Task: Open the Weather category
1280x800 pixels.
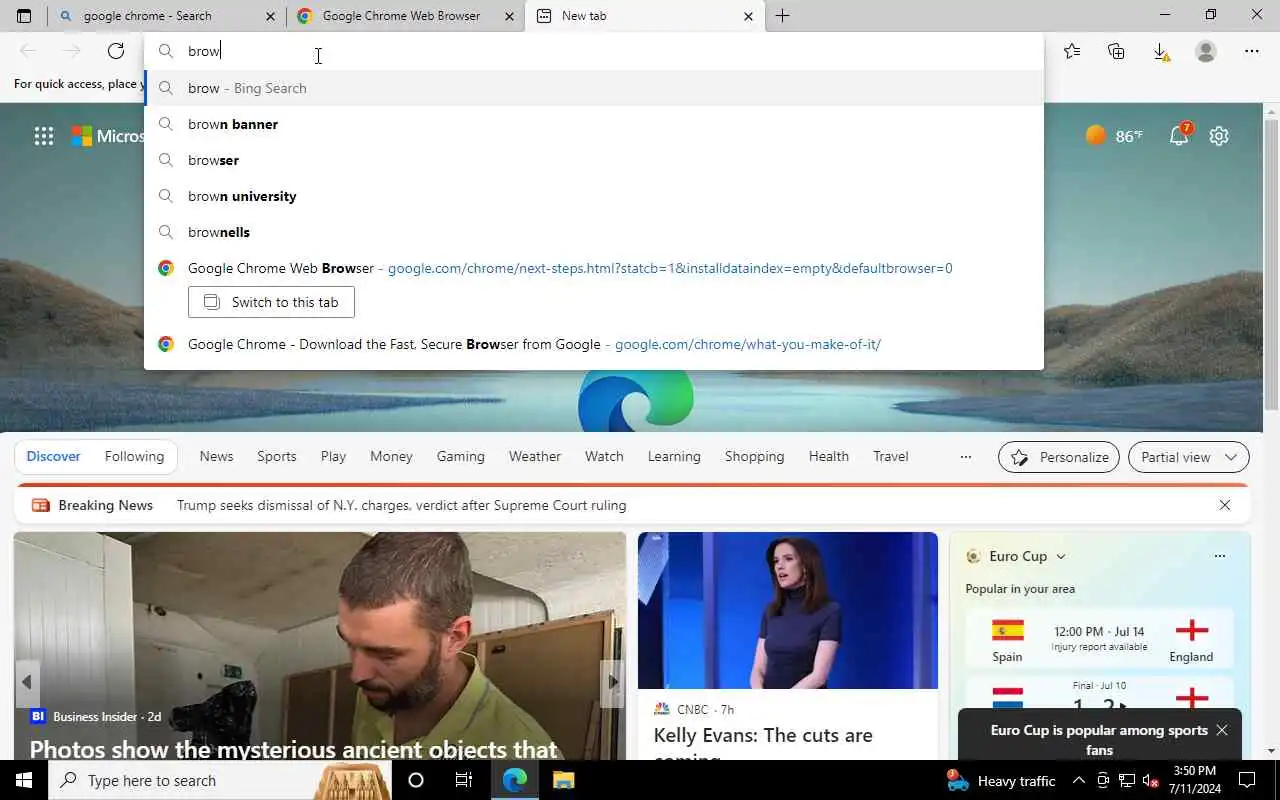Action: pyautogui.click(x=535, y=456)
